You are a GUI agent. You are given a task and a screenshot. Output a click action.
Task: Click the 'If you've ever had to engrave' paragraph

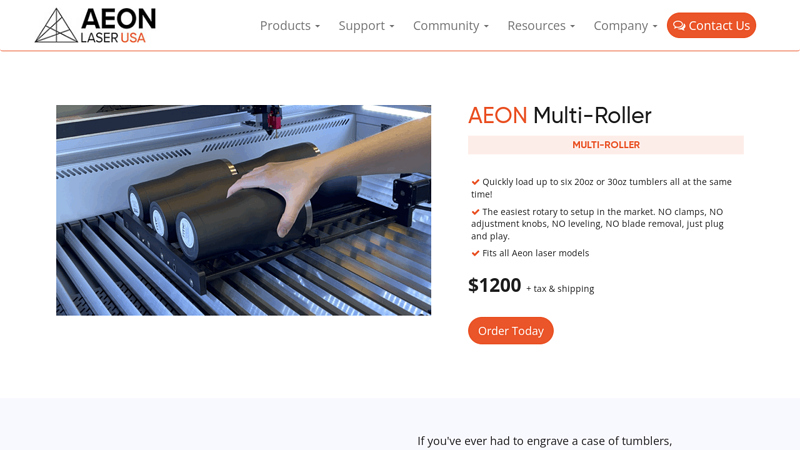(x=544, y=441)
